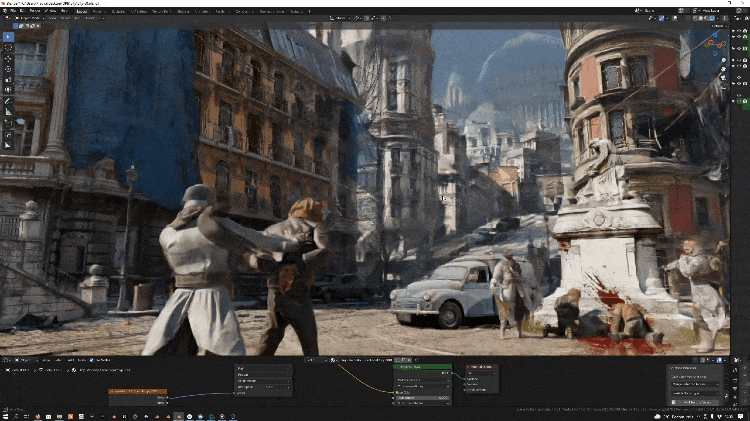
Task: Open the Flat projection dropdown on image node
Action: [x=263, y=369]
